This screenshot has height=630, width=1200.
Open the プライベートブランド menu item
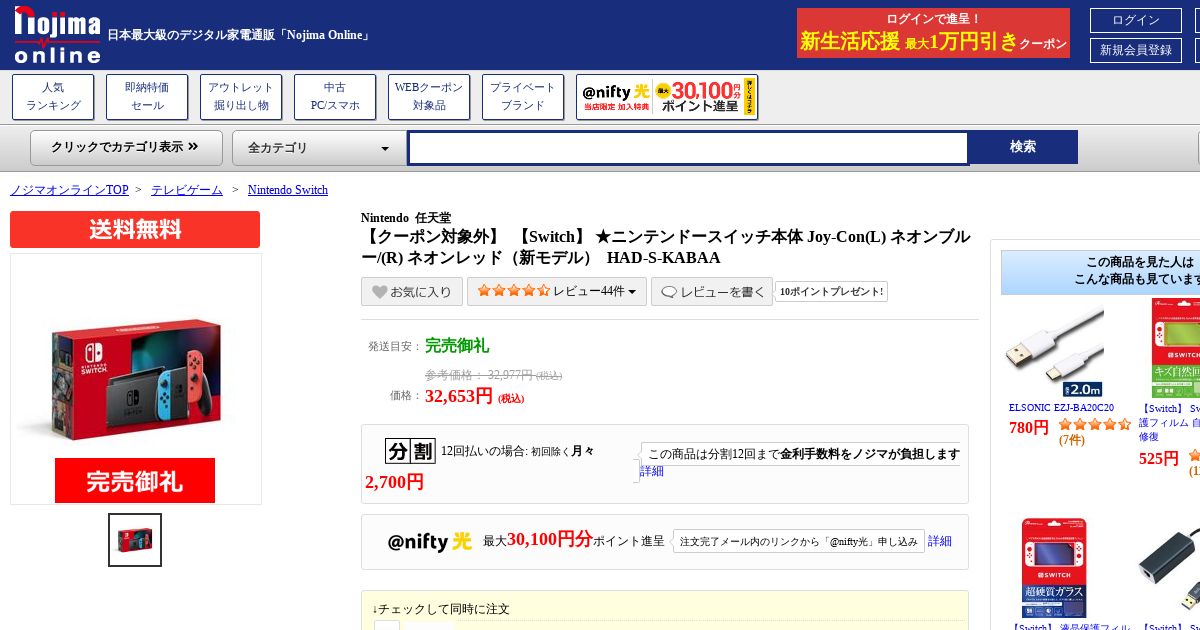click(x=523, y=97)
